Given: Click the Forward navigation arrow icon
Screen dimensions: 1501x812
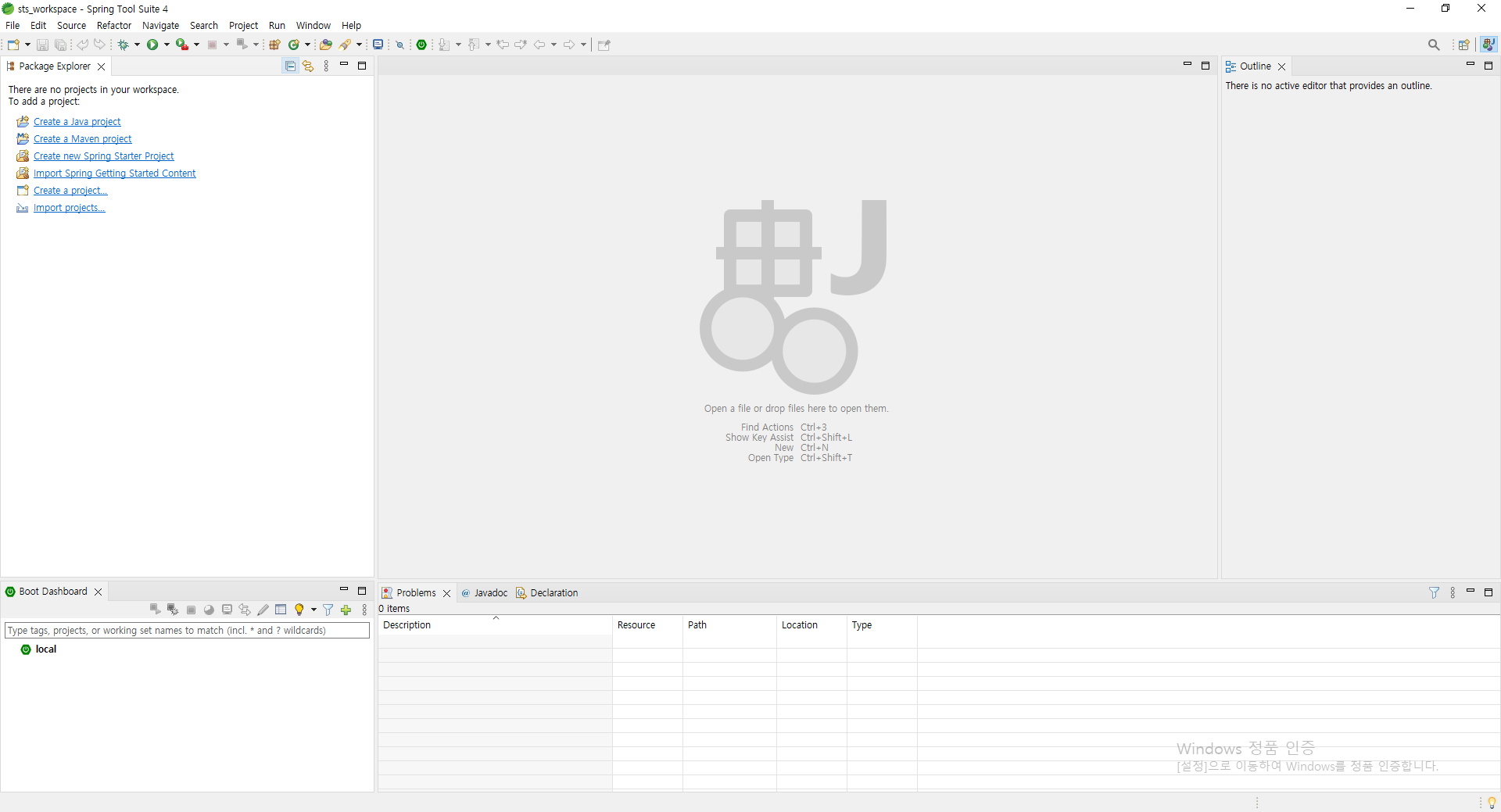Looking at the screenshot, I should coord(569,45).
